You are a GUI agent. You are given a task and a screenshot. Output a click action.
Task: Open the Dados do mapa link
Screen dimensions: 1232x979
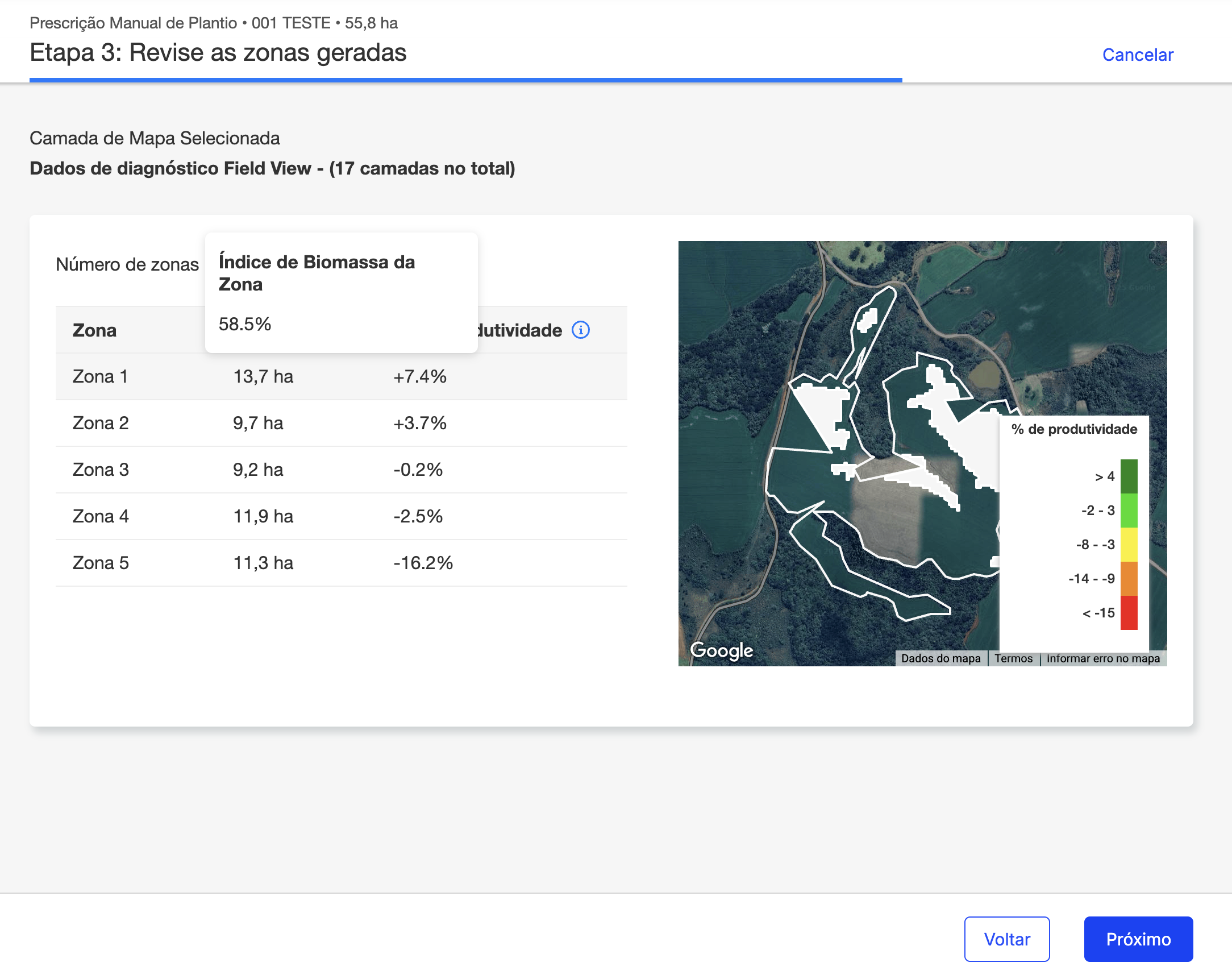click(x=940, y=658)
